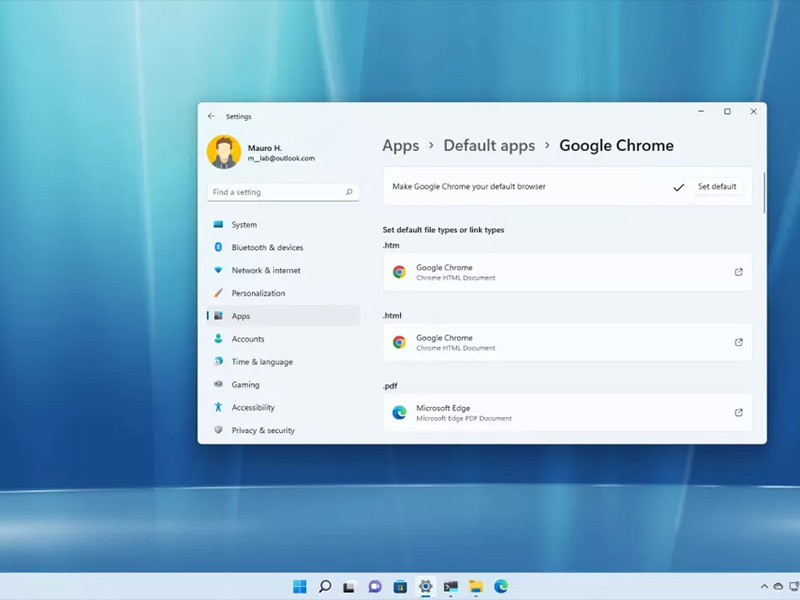Go to Default apps in the breadcrumb

(x=489, y=146)
